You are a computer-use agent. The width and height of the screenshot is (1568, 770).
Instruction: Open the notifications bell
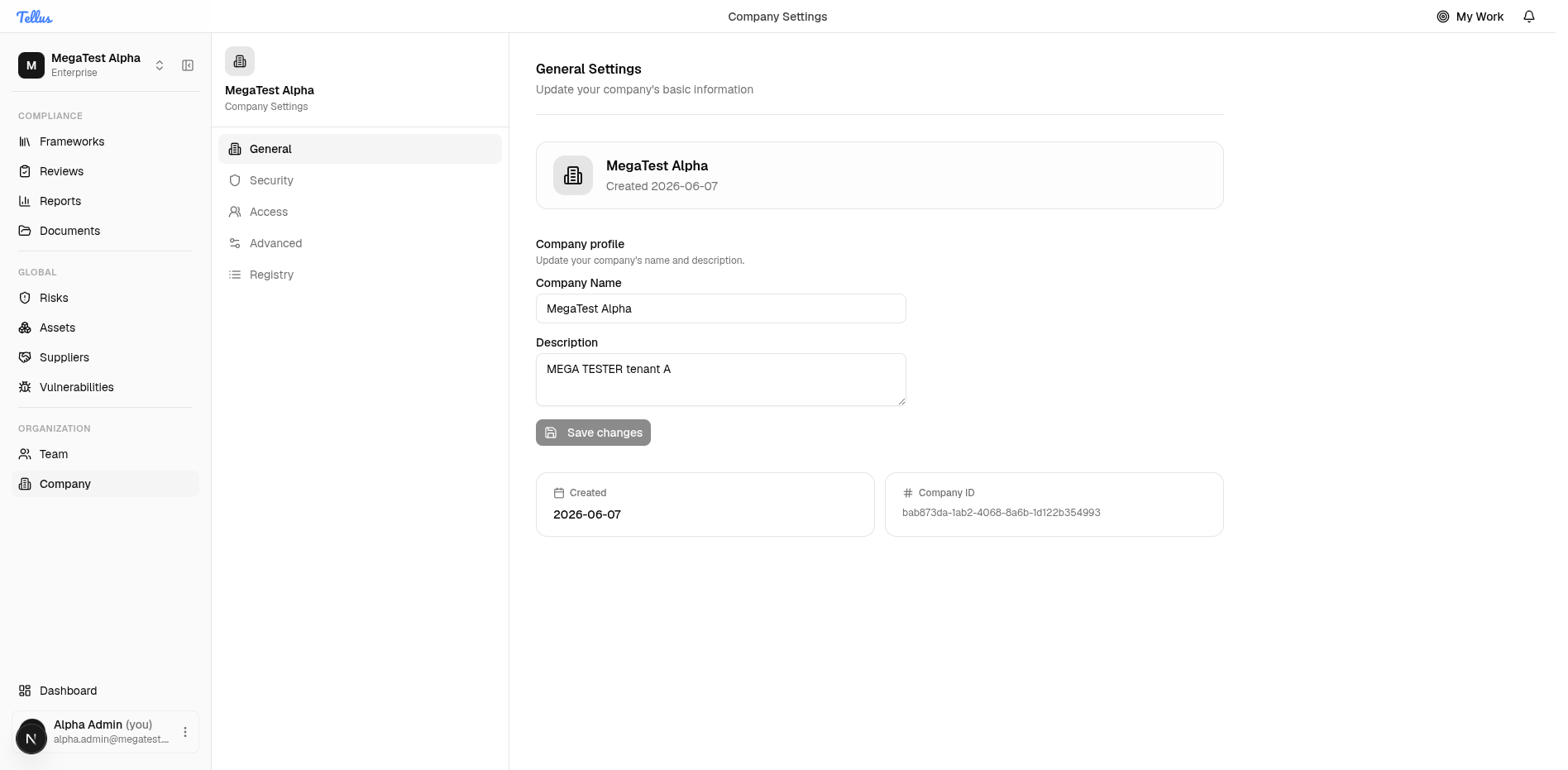[1529, 17]
